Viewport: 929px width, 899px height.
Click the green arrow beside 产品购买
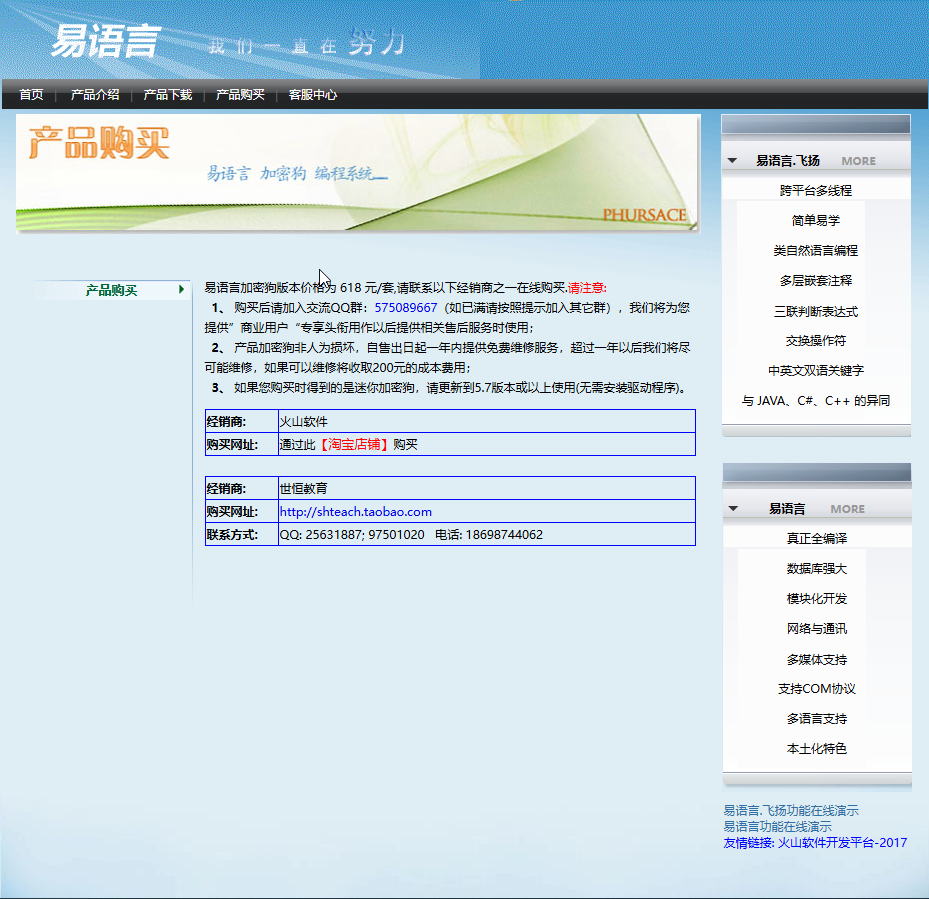click(181, 290)
